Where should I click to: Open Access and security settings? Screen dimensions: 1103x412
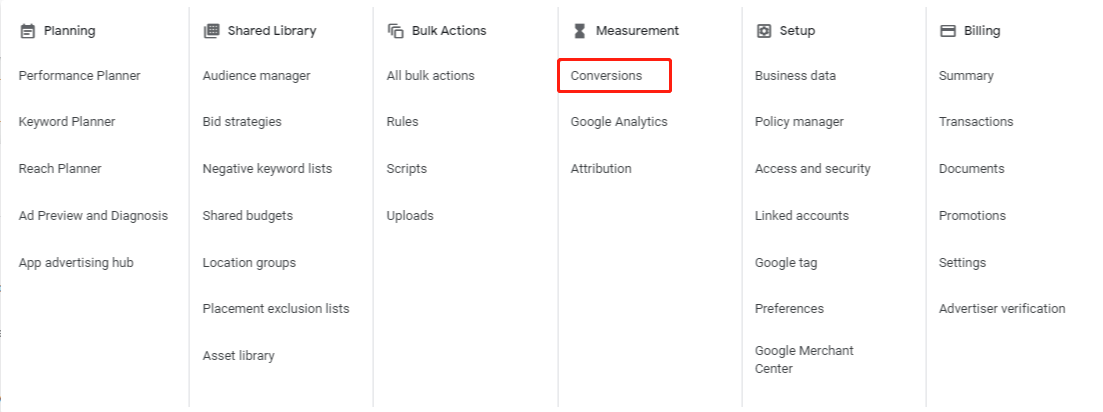[812, 169]
